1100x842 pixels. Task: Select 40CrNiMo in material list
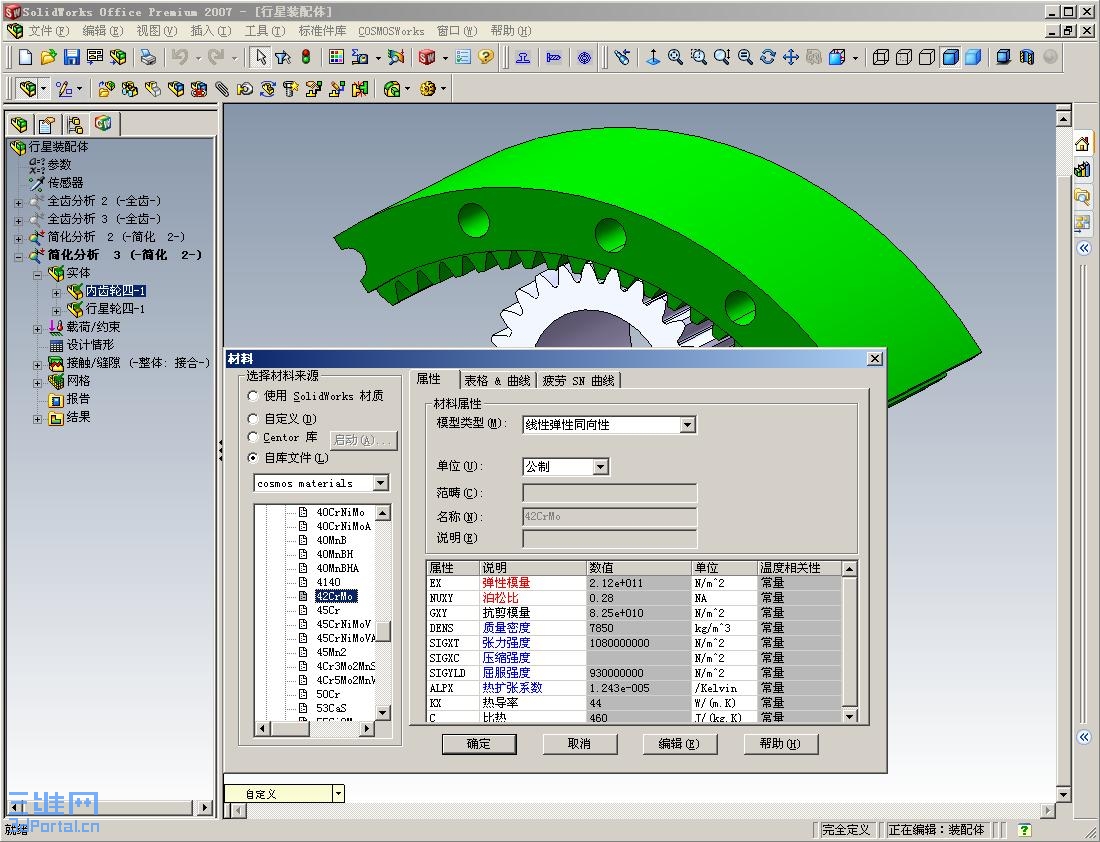pos(340,512)
